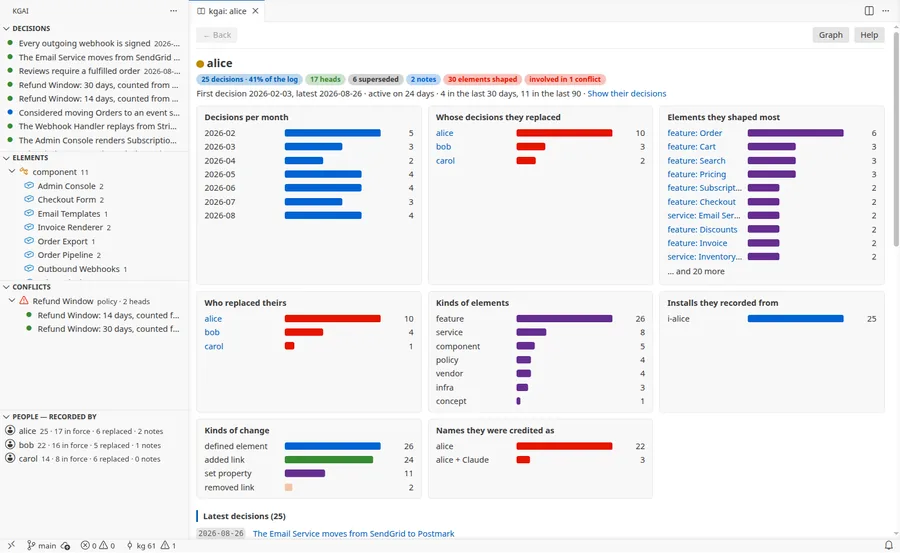Image resolution: width=900 pixels, height=553 pixels.
Task: Click the book icon on kgai: alice tab
Action: coord(201,11)
